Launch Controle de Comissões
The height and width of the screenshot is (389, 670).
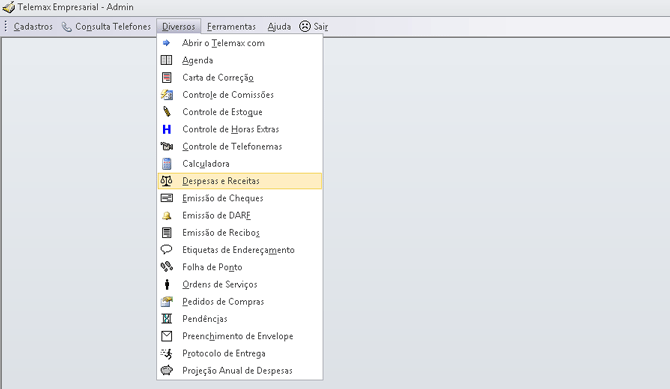coord(240,94)
